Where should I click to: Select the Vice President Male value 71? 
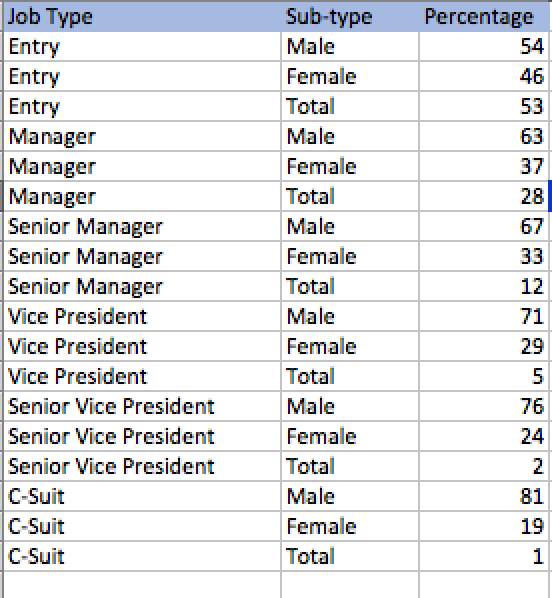tap(484, 317)
